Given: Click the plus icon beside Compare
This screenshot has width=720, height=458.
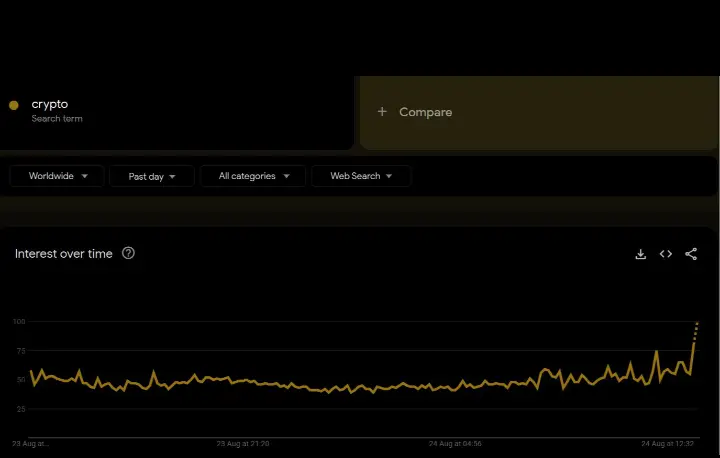Looking at the screenshot, I should point(382,112).
